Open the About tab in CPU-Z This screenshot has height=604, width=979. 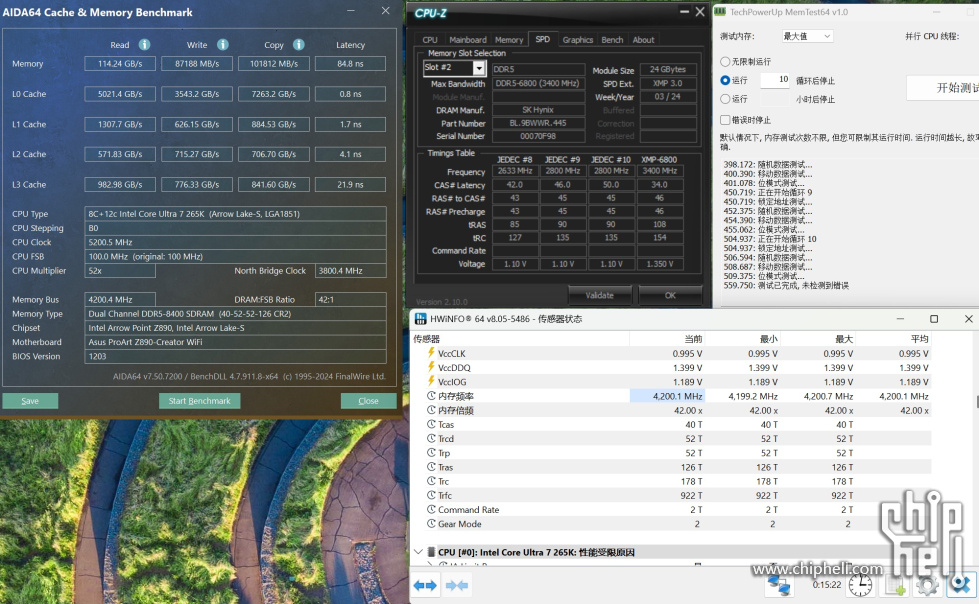(x=643, y=40)
